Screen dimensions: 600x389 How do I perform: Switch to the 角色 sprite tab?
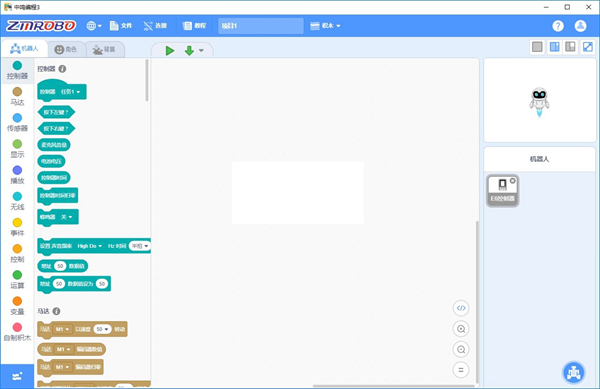(x=66, y=49)
